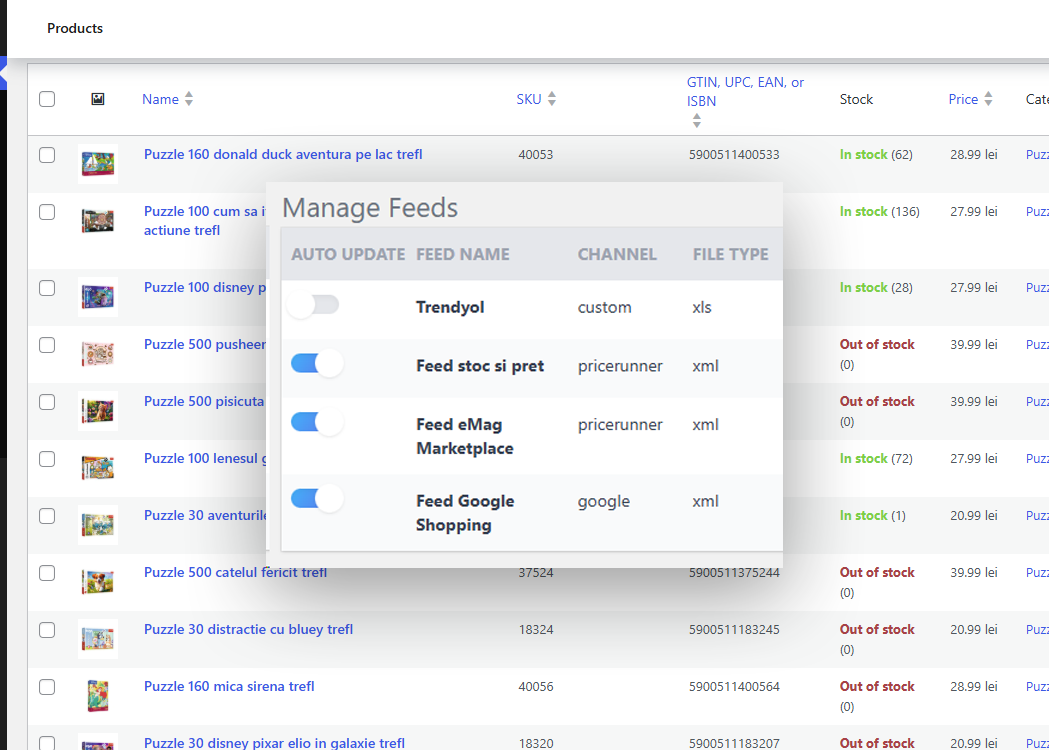
Task: Sort products by Price column
Action: click(963, 99)
